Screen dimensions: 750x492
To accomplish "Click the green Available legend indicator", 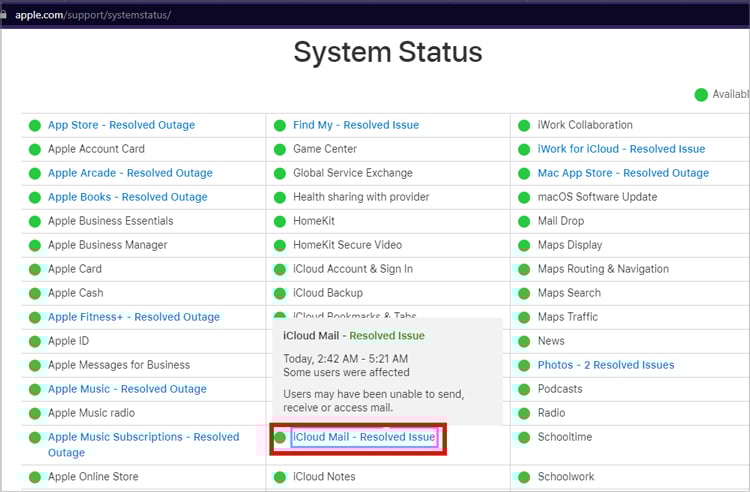I will (701, 95).
